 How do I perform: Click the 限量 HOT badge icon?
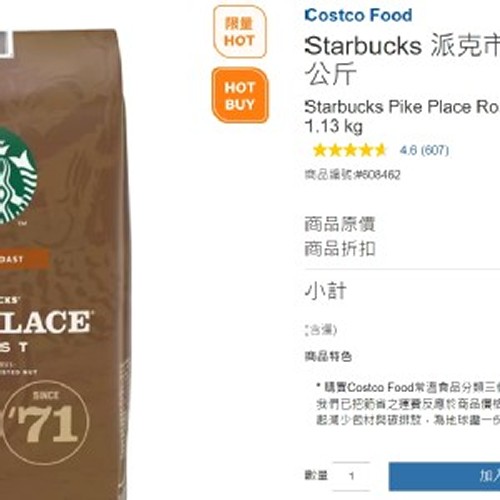pos(239,32)
